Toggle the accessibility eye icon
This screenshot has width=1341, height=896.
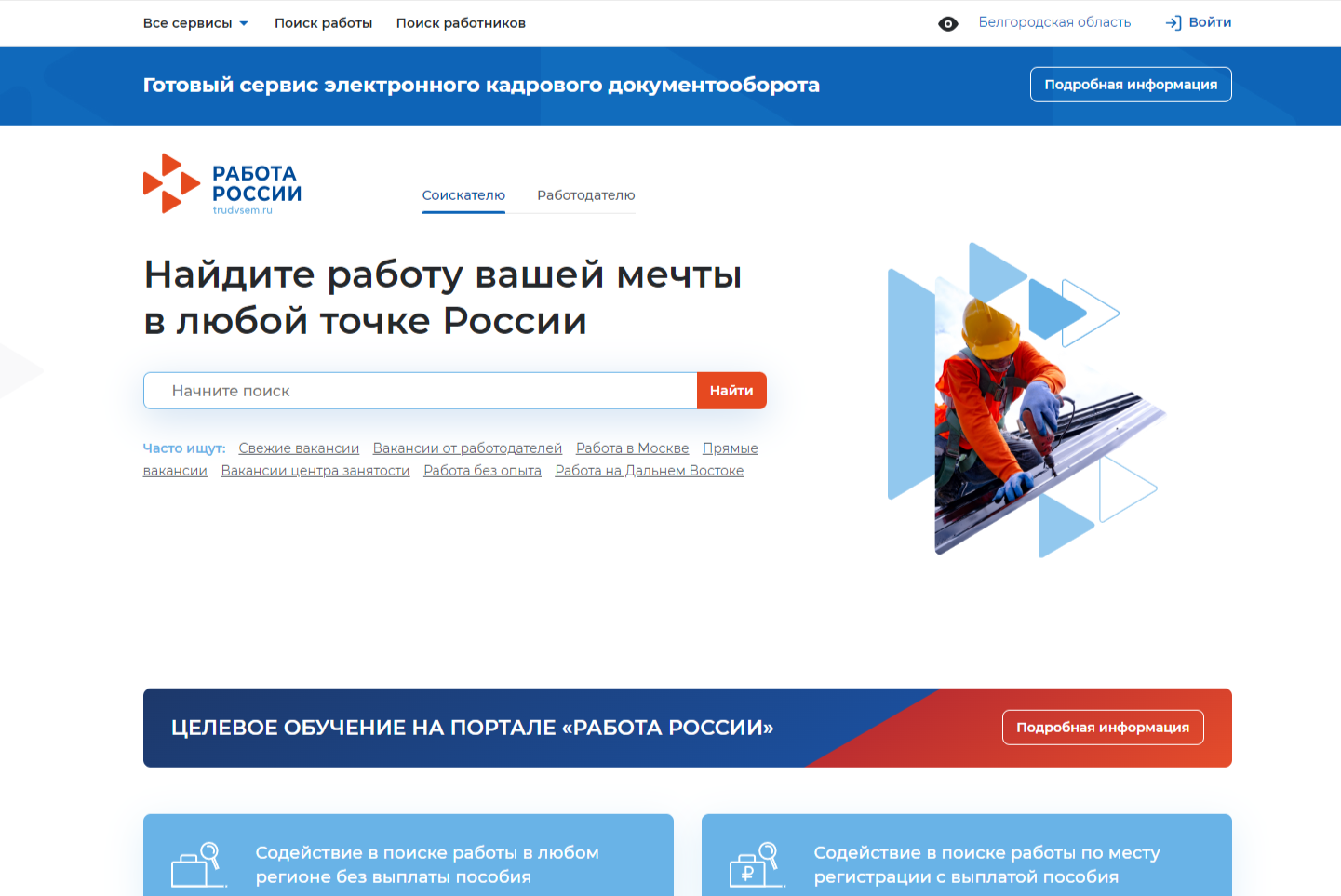[947, 24]
